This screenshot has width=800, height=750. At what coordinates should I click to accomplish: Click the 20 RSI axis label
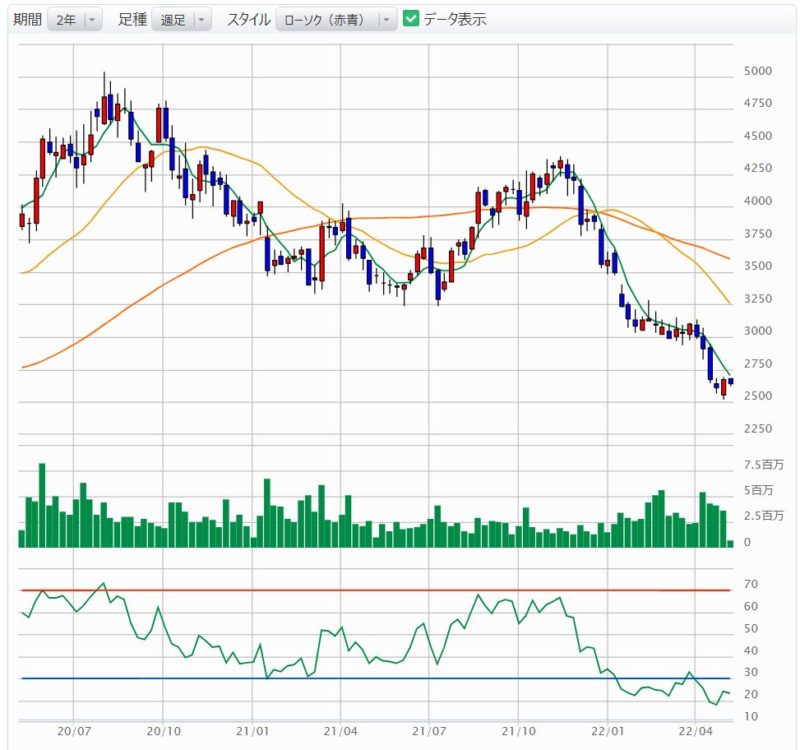pyautogui.click(x=751, y=694)
